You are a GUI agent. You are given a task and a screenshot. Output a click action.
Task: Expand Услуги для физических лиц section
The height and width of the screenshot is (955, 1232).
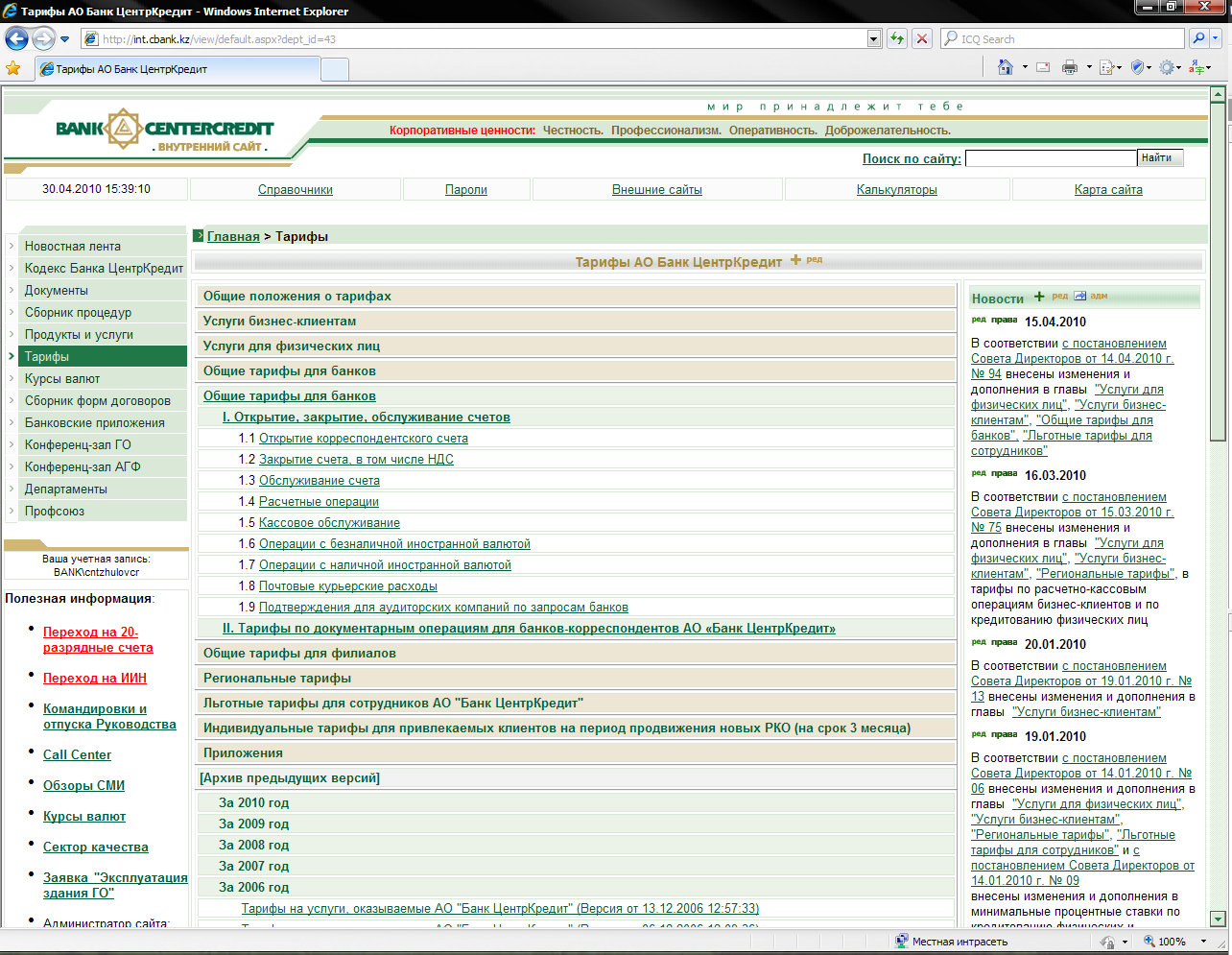pyautogui.click(x=576, y=346)
